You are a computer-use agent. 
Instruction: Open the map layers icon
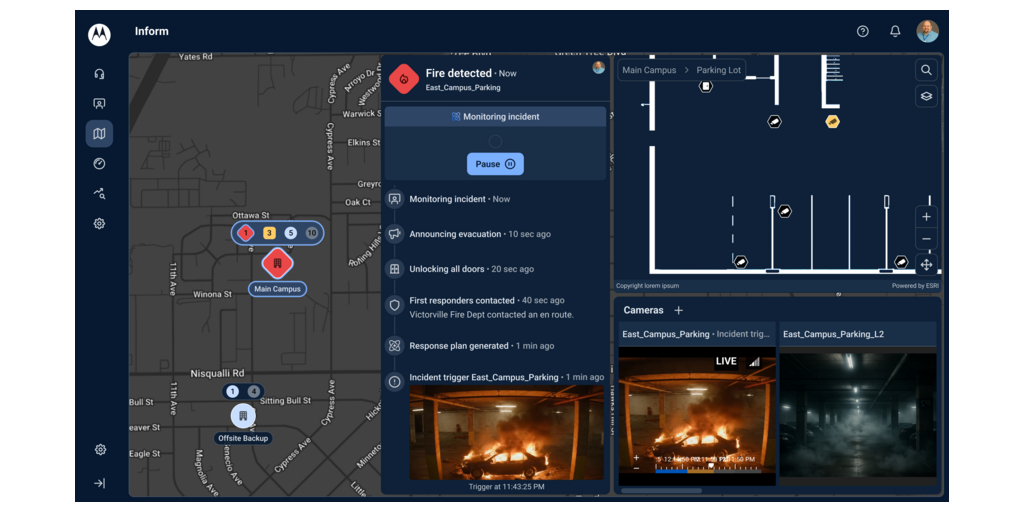(926, 97)
